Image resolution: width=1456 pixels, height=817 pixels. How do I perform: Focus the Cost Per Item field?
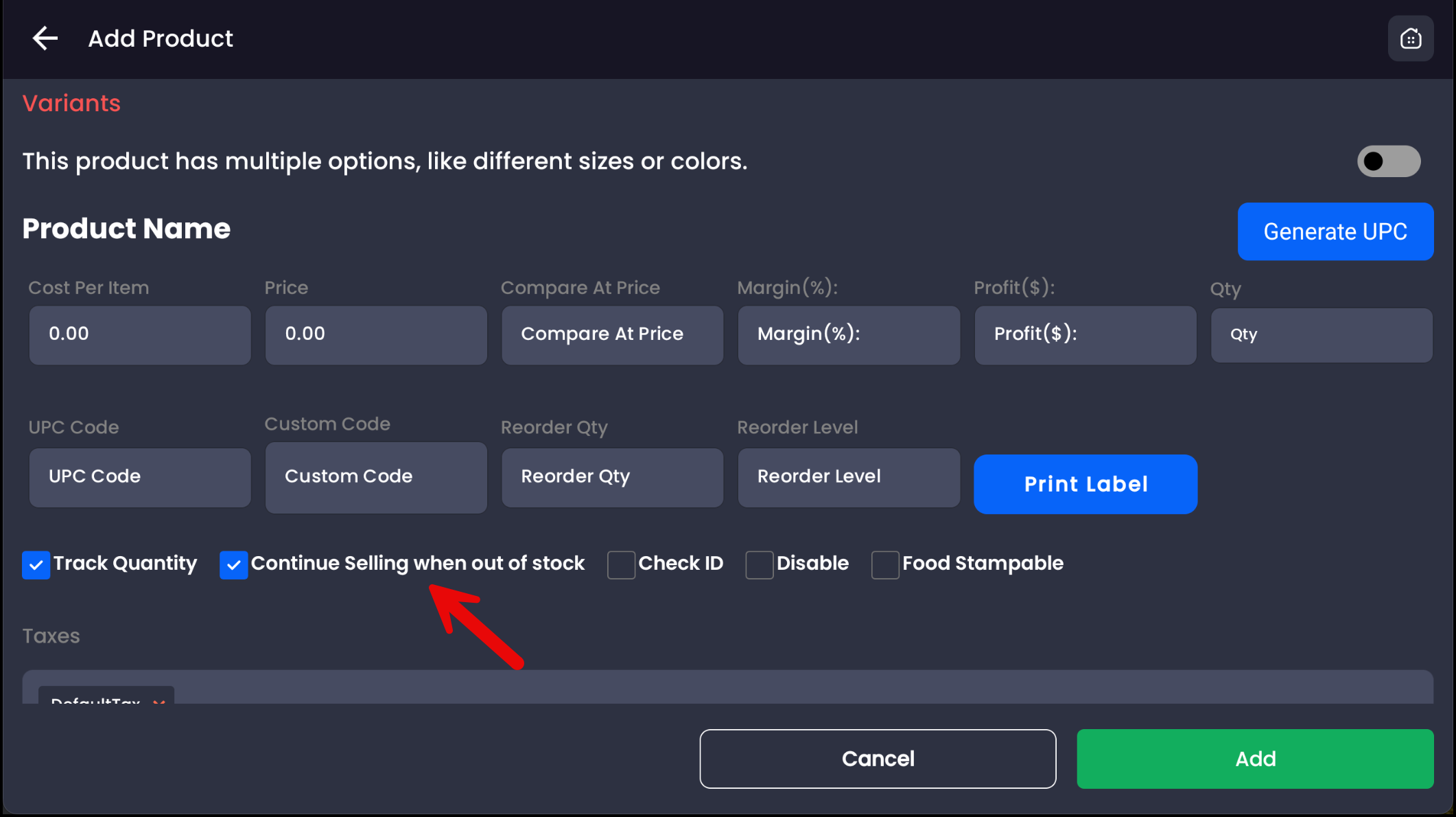(140, 334)
